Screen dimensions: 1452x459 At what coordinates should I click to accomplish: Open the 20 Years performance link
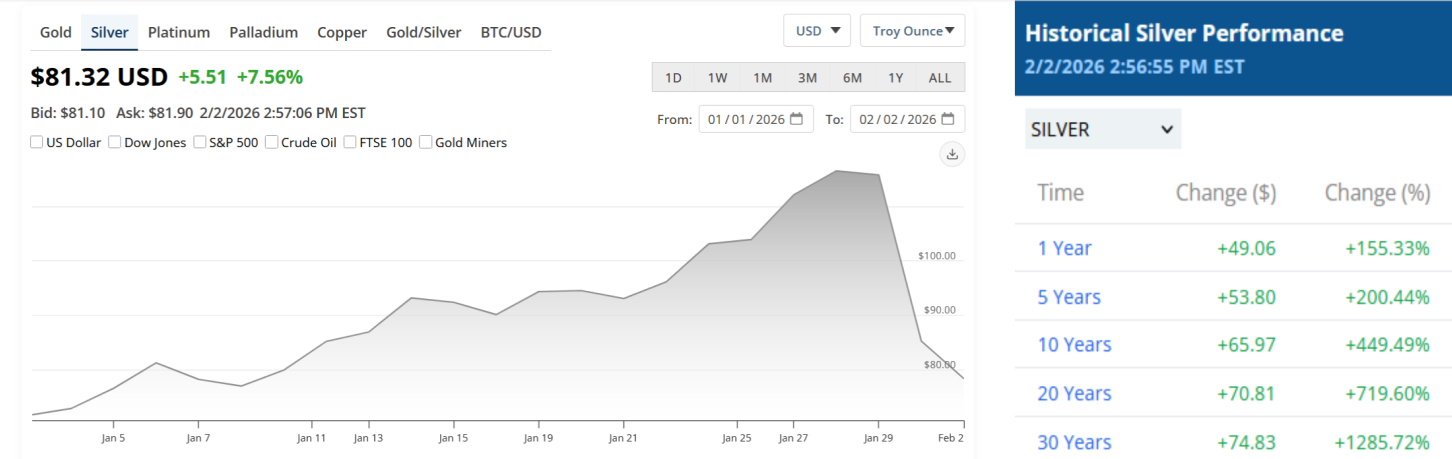(x=1075, y=393)
